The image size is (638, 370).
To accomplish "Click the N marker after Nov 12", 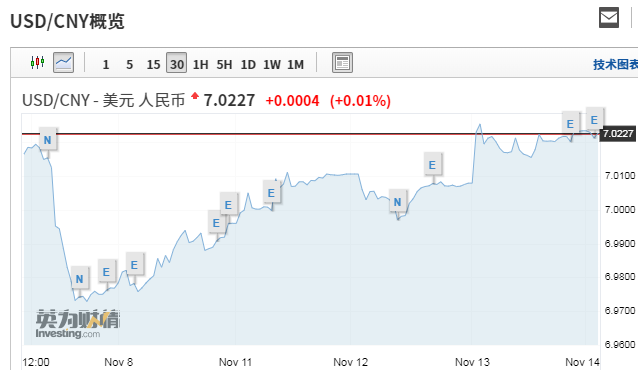I will [398, 202].
